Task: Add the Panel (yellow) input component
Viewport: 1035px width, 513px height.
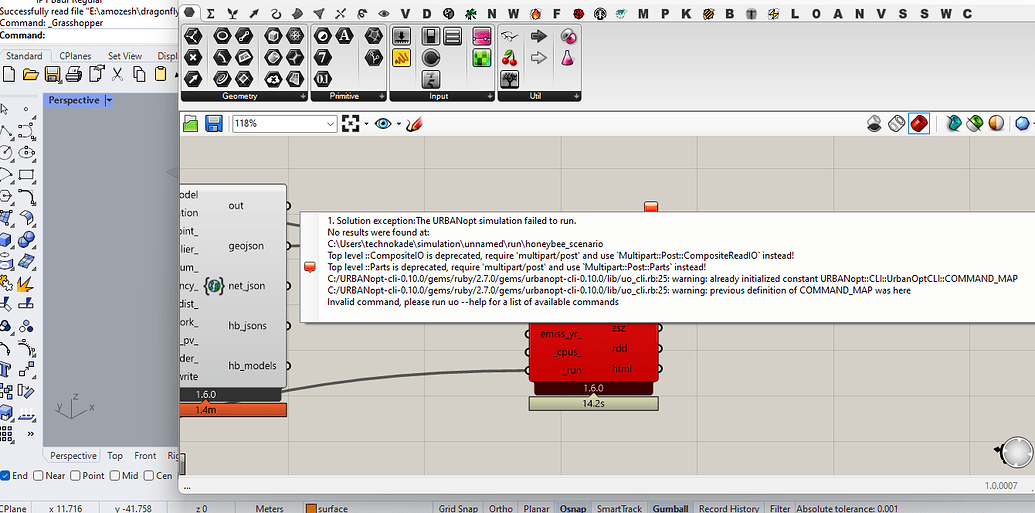Action: click(402, 57)
